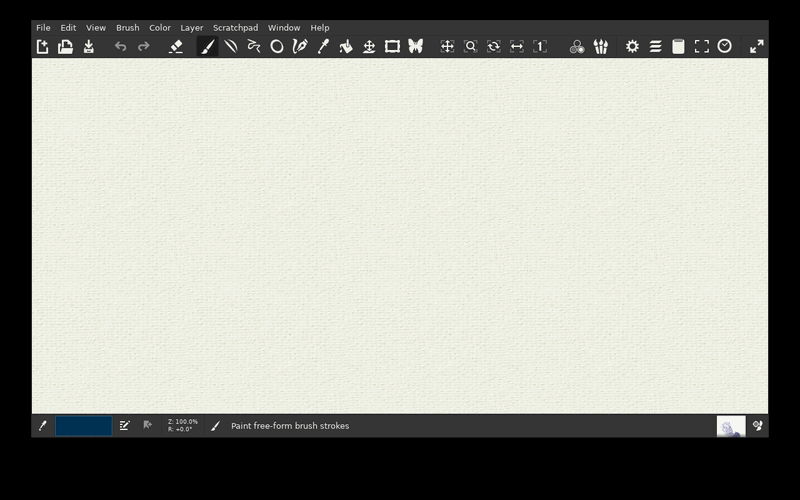Click the Connected Lines tool
Screen dimensions: 800x500
[x=254, y=46]
